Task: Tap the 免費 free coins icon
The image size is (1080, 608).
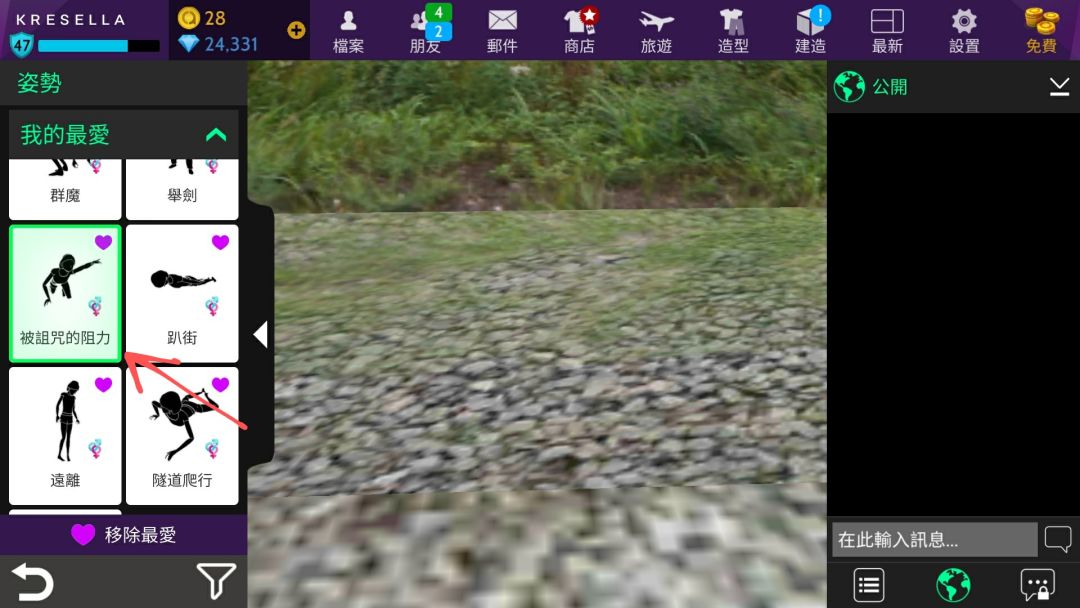Action: 1041,31
